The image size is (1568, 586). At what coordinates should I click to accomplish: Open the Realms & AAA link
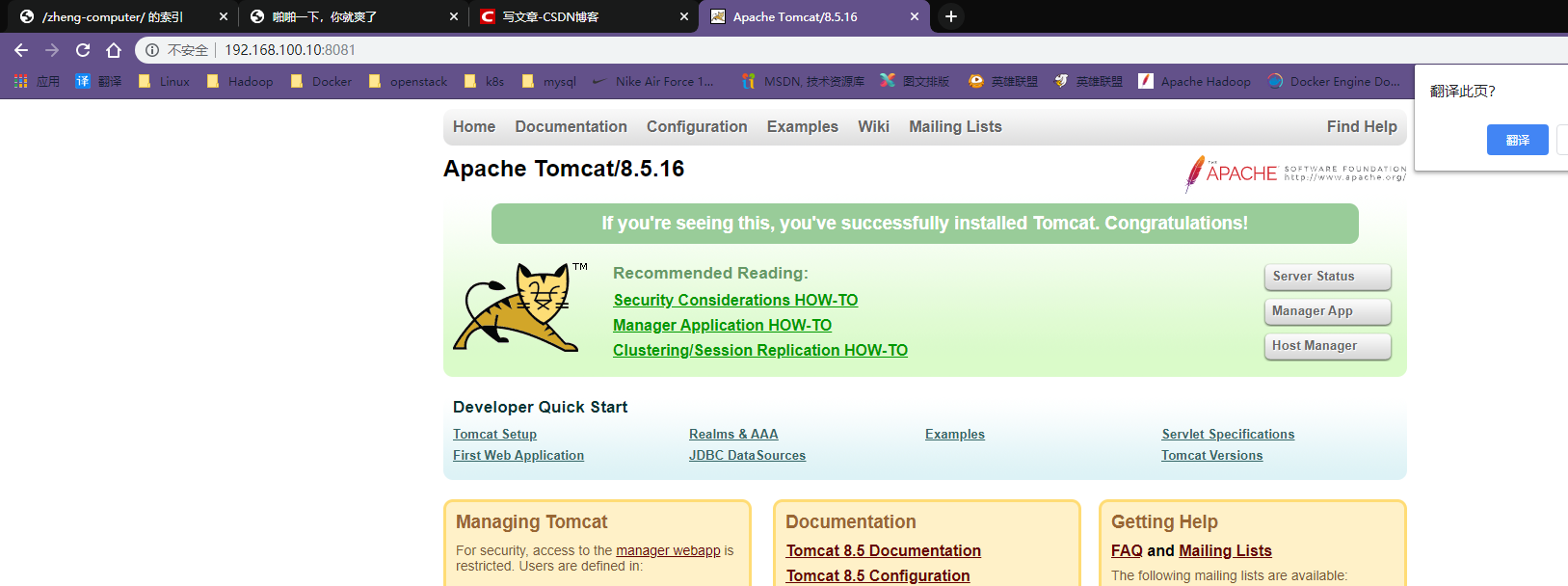click(x=733, y=435)
